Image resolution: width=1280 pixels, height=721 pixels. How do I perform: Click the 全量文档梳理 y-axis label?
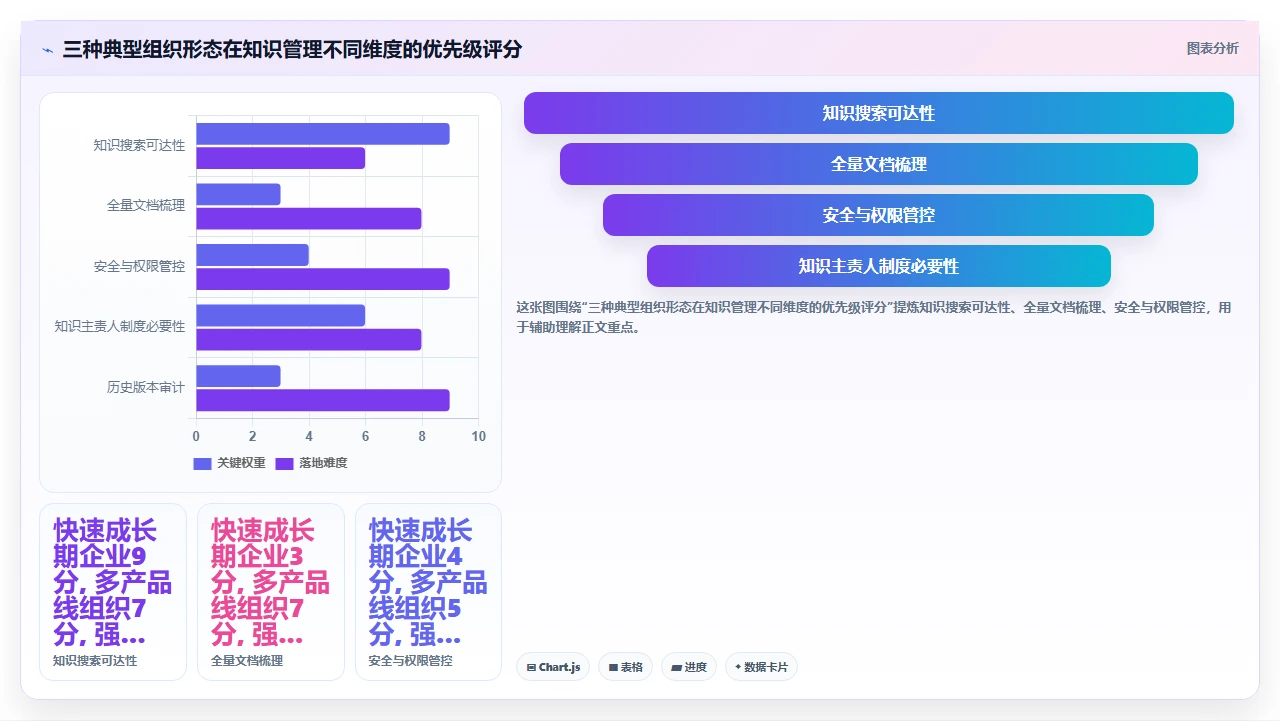click(x=146, y=205)
